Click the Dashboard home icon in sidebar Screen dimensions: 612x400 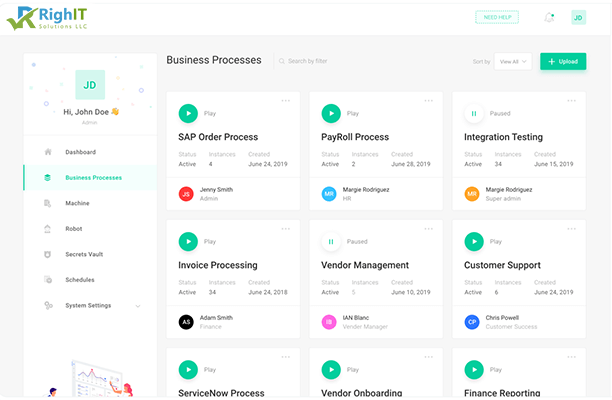47,152
